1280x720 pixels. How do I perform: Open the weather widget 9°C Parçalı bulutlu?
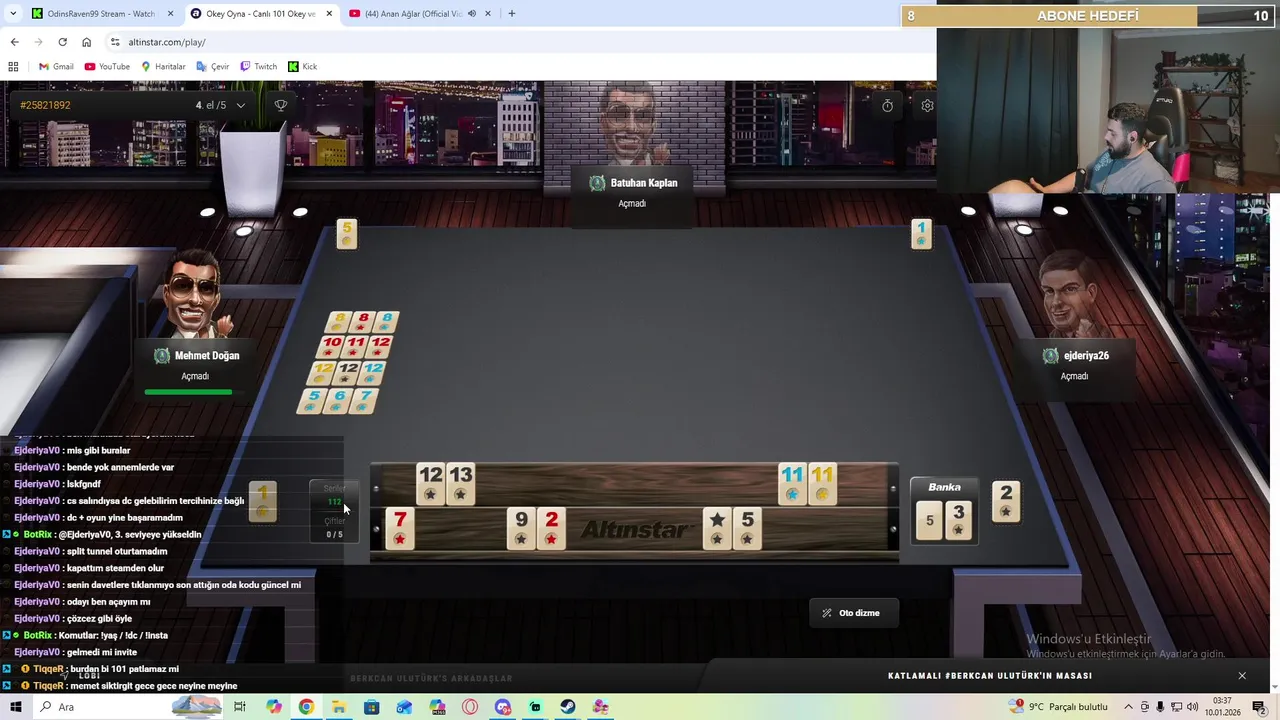pyautogui.click(x=1058, y=707)
